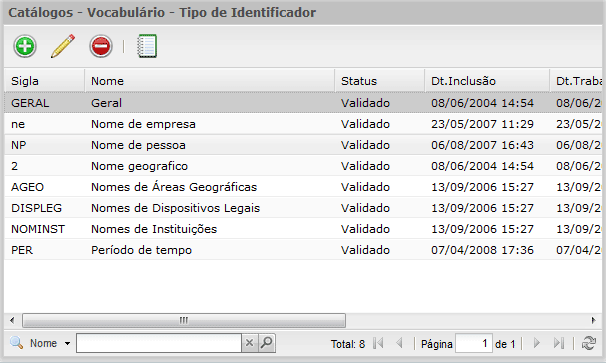Run search with the magnifier button

tap(267, 343)
